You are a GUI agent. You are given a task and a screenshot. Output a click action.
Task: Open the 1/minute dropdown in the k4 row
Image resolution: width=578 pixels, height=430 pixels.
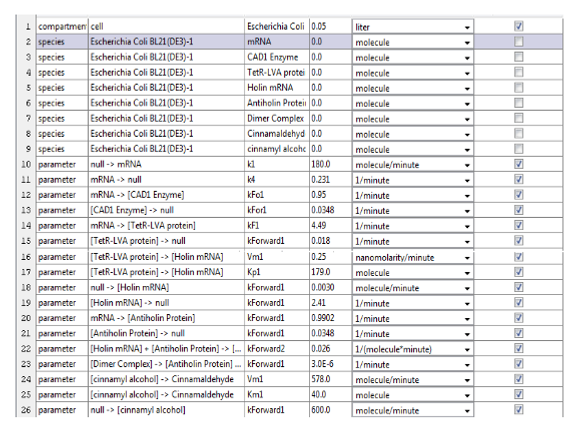pyautogui.click(x=412, y=180)
